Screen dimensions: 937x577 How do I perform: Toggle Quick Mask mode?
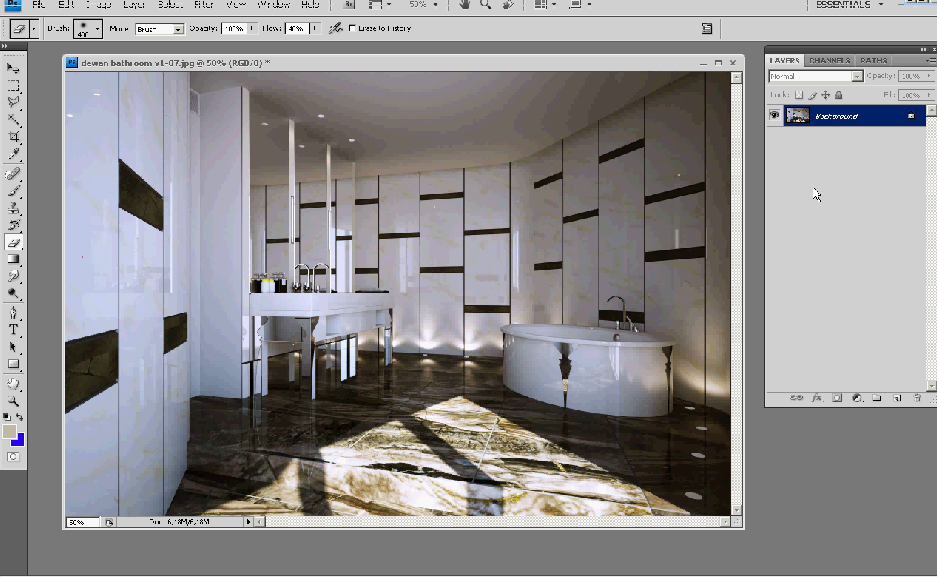13,457
